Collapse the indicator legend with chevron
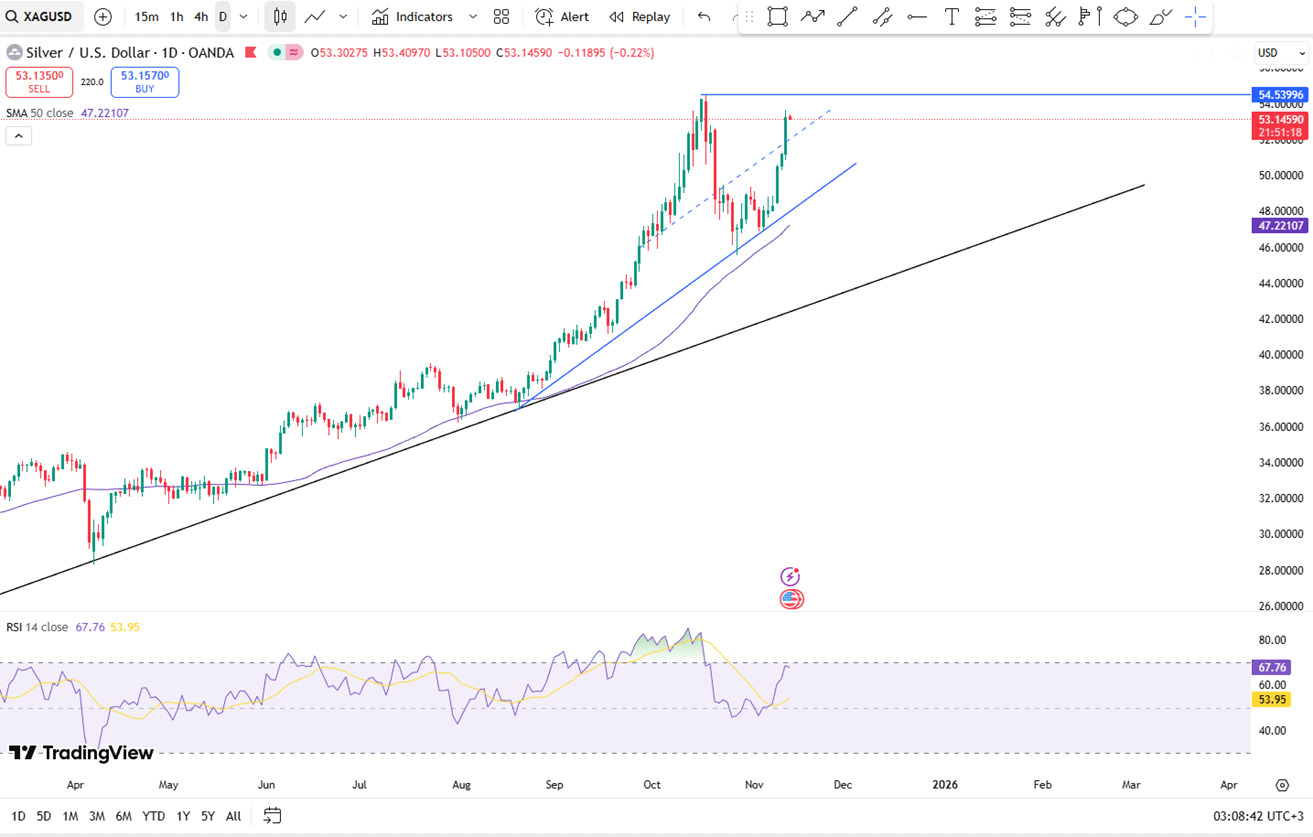Viewport: 1313px width, 837px height. point(18,136)
